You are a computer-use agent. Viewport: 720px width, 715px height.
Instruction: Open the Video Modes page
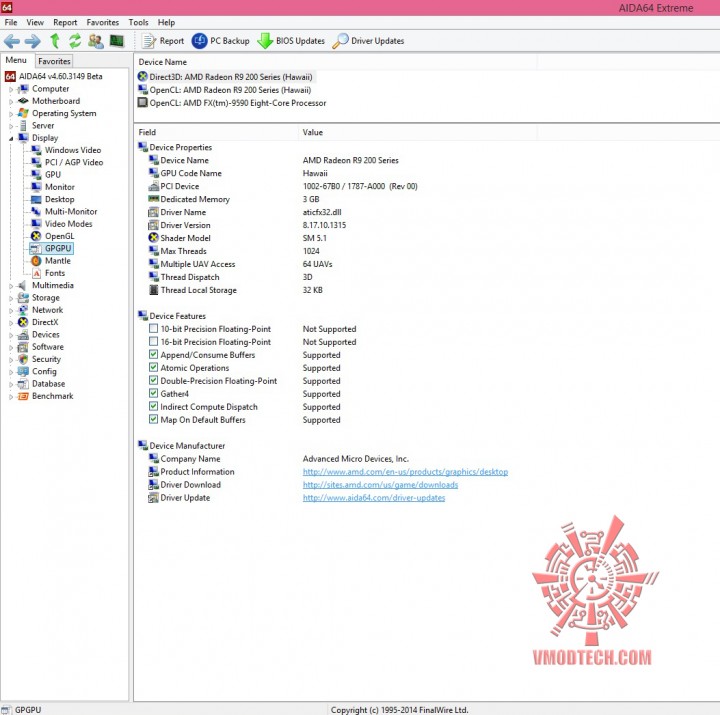68,224
